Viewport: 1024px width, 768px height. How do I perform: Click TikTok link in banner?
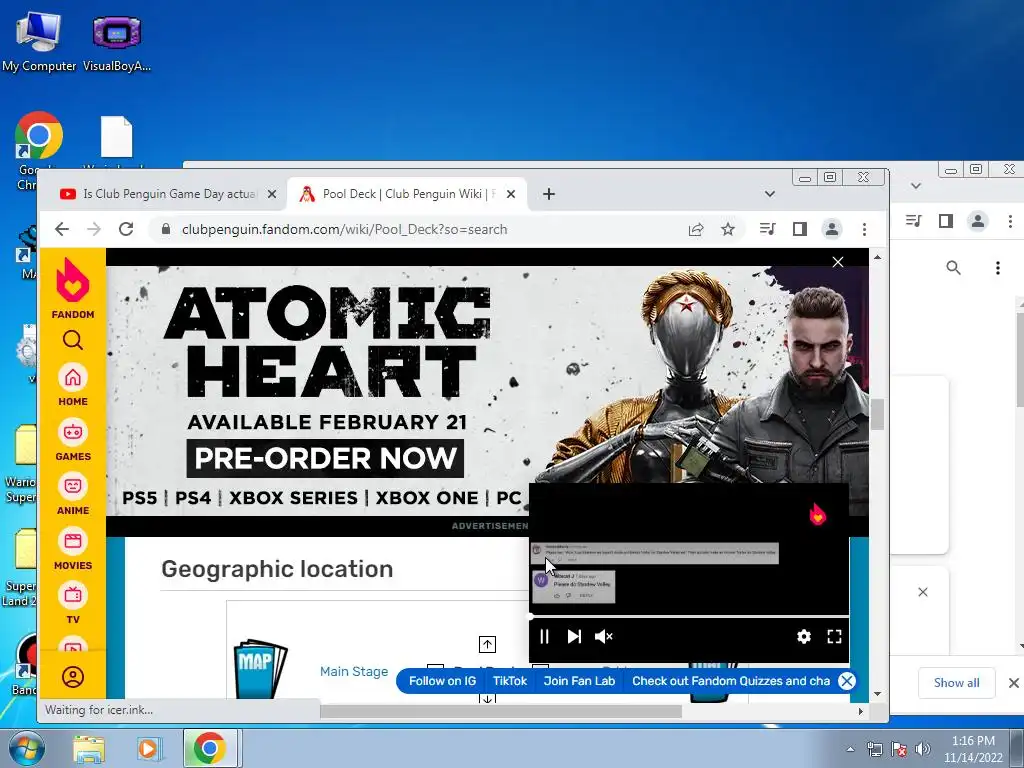[509, 681]
